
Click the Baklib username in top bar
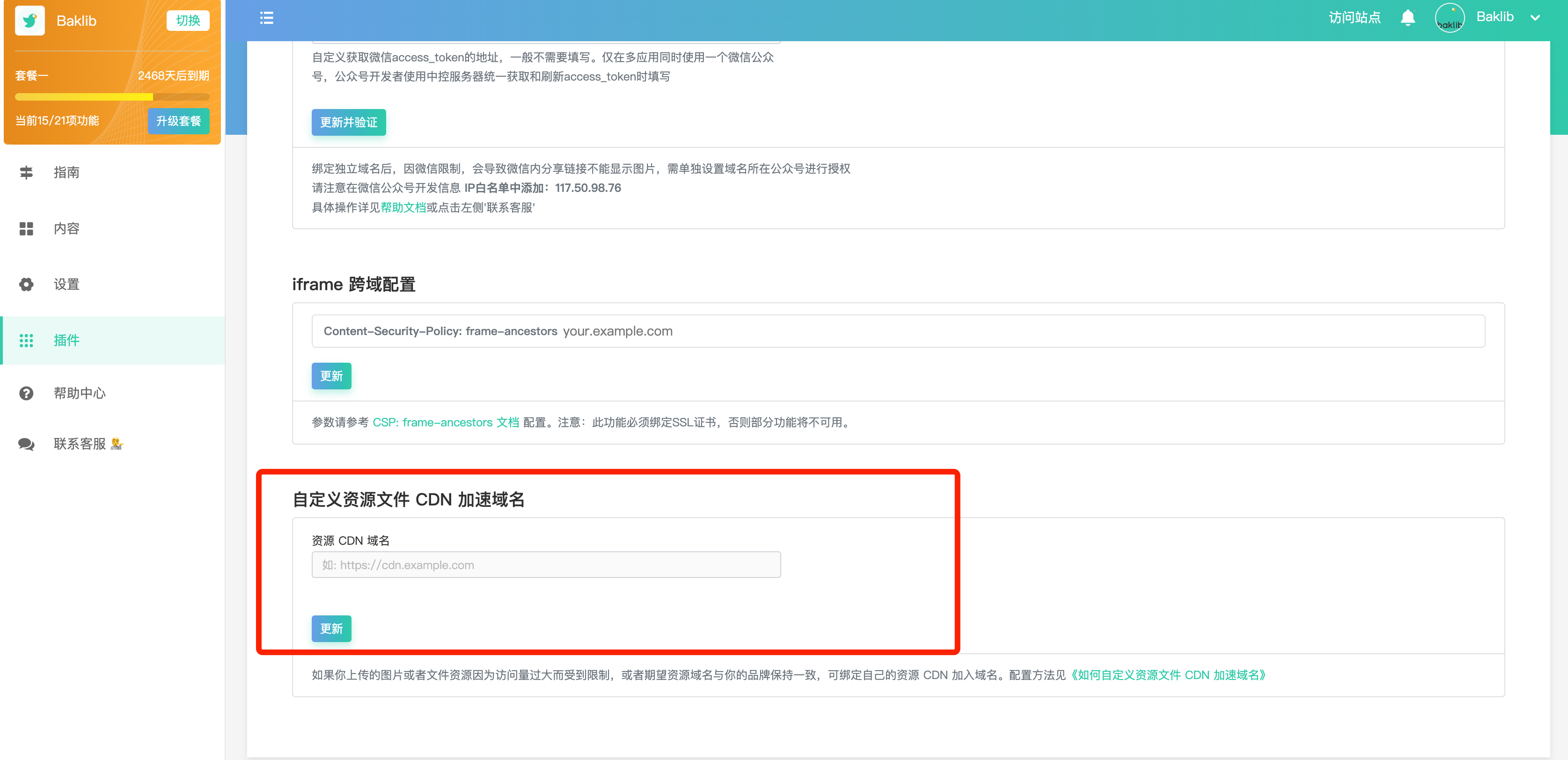pos(1495,17)
